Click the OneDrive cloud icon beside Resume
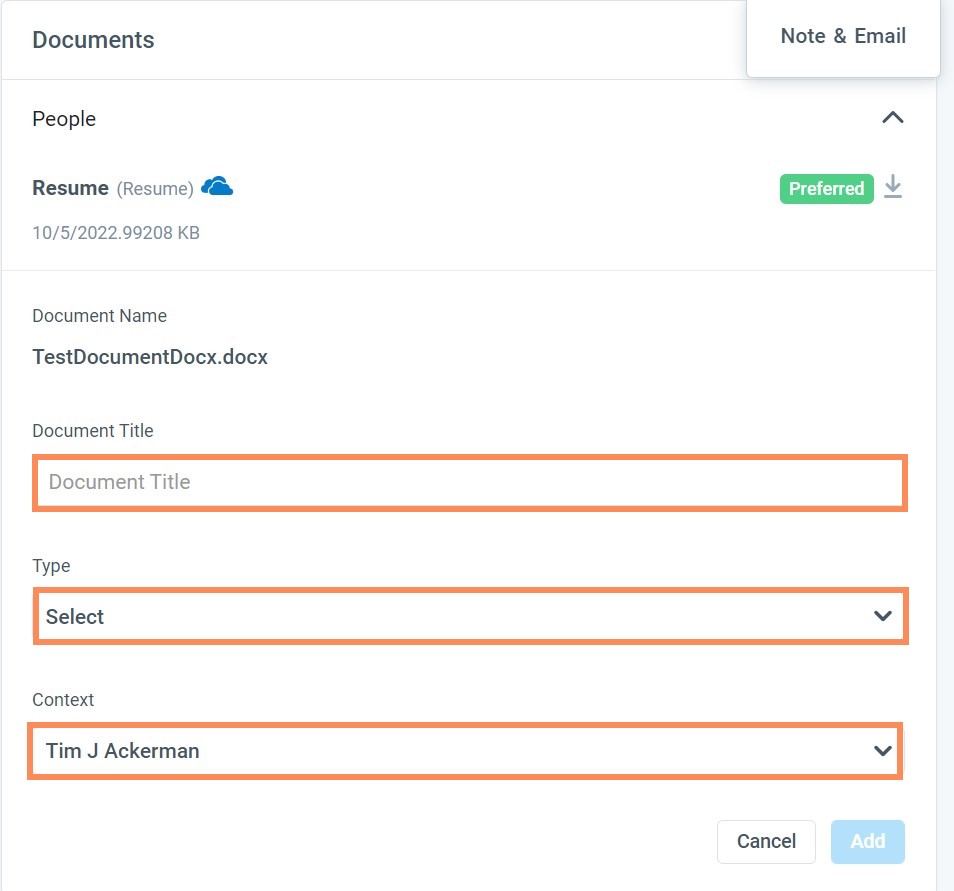The image size is (954, 891). click(x=217, y=187)
